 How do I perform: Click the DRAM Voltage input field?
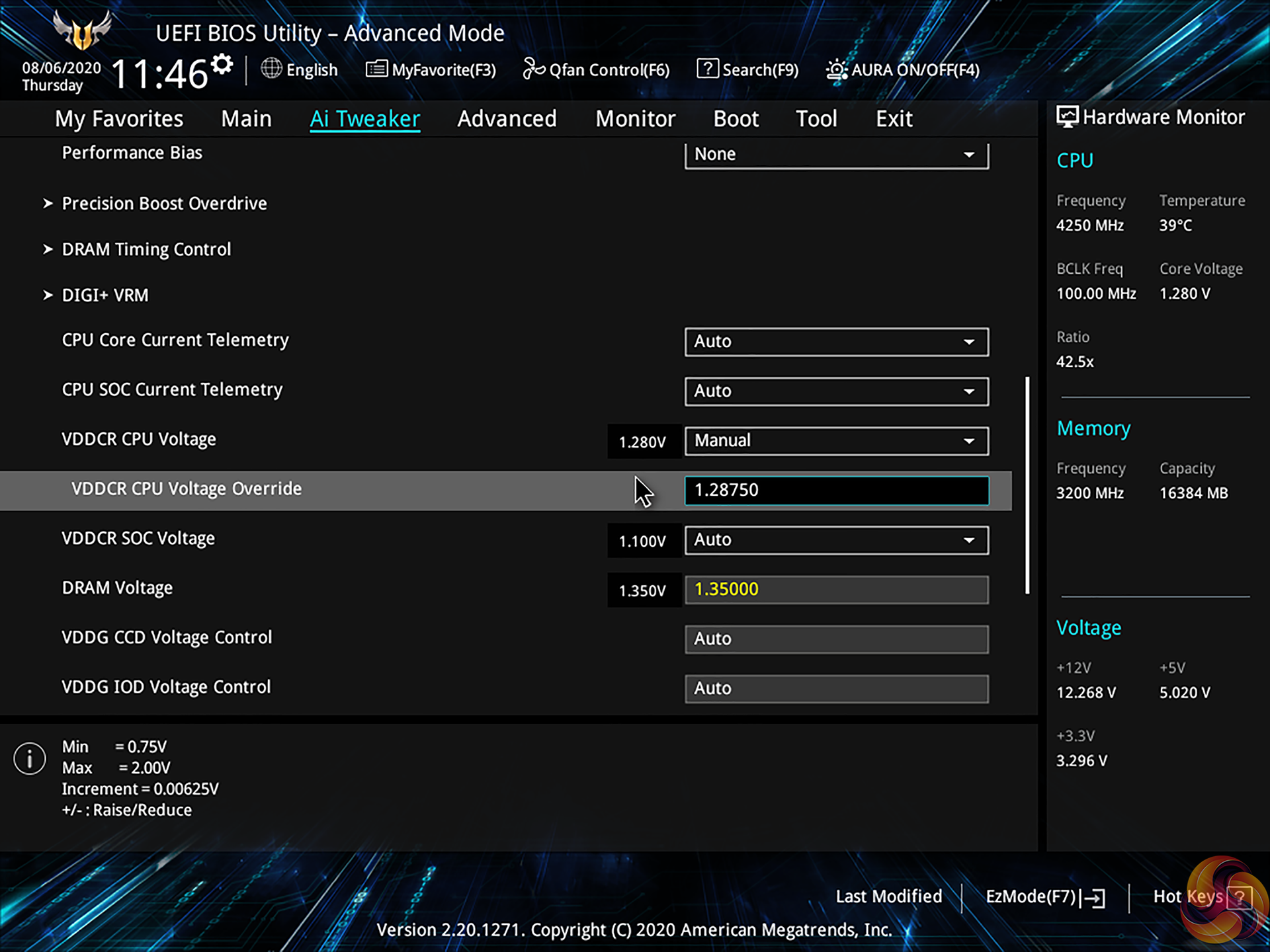pyautogui.click(x=836, y=590)
